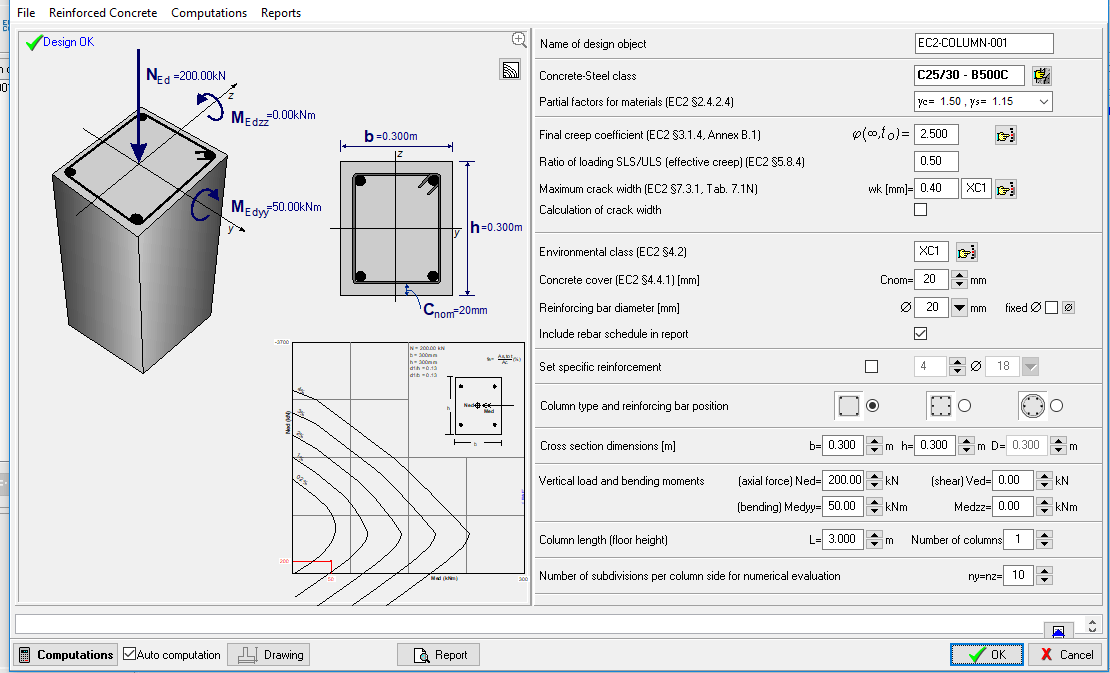Toggle the Auto computation checkbox
The height and width of the screenshot is (673, 1110).
pyautogui.click(x=129, y=654)
